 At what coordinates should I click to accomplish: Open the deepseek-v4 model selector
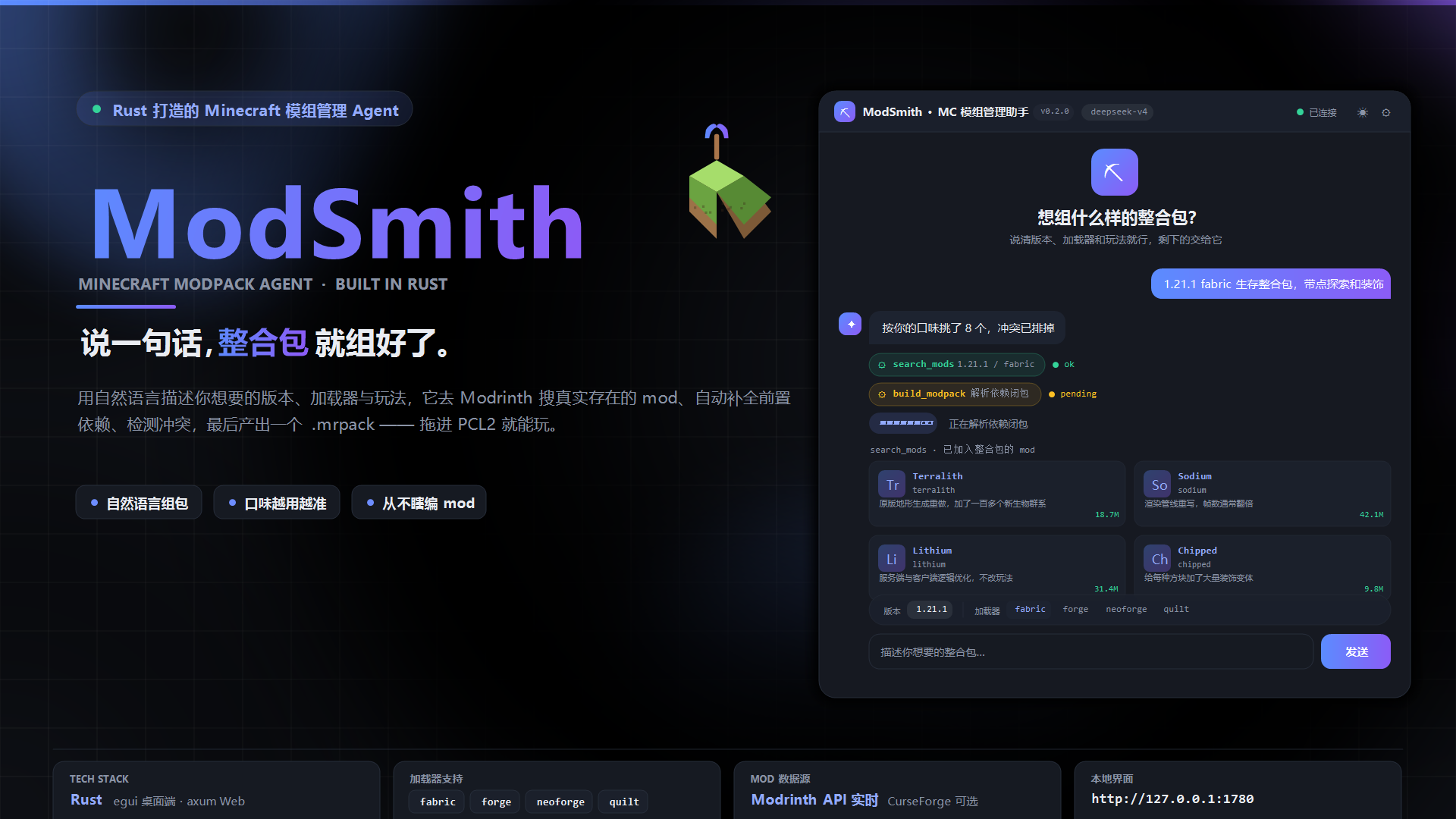tap(1119, 111)
